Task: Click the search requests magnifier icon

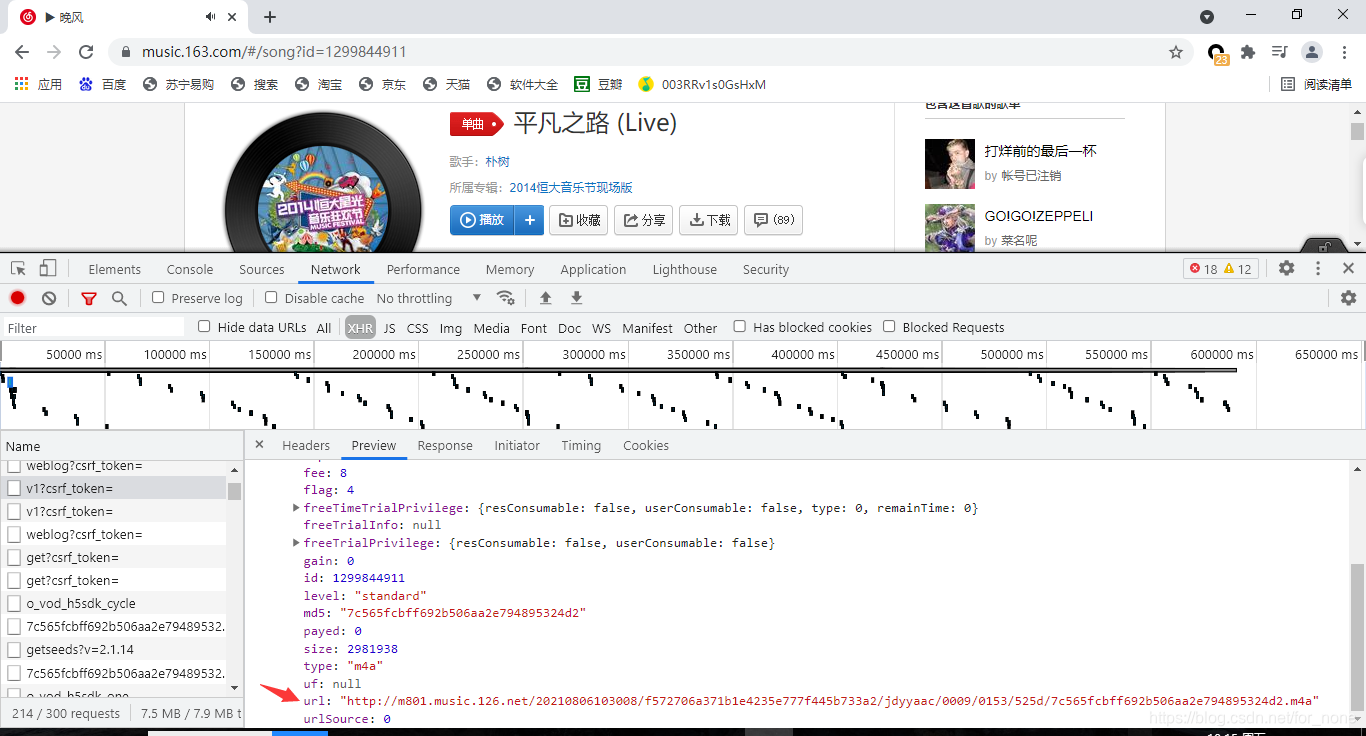Action: pos(119,298)
